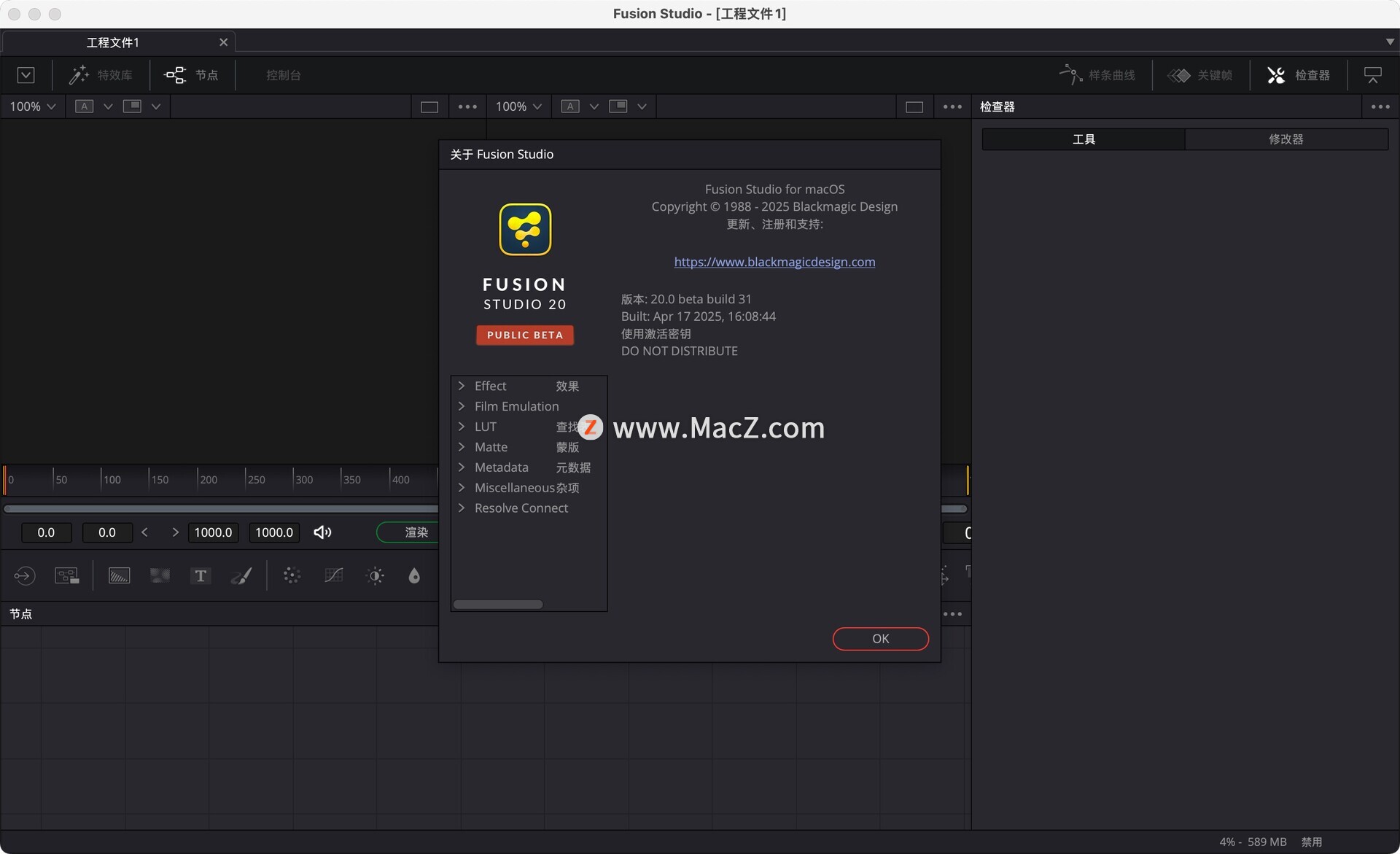Toggle the 检查器 inspector panel
This screenshot has height=854, width=1400.
coord(1299,75)
